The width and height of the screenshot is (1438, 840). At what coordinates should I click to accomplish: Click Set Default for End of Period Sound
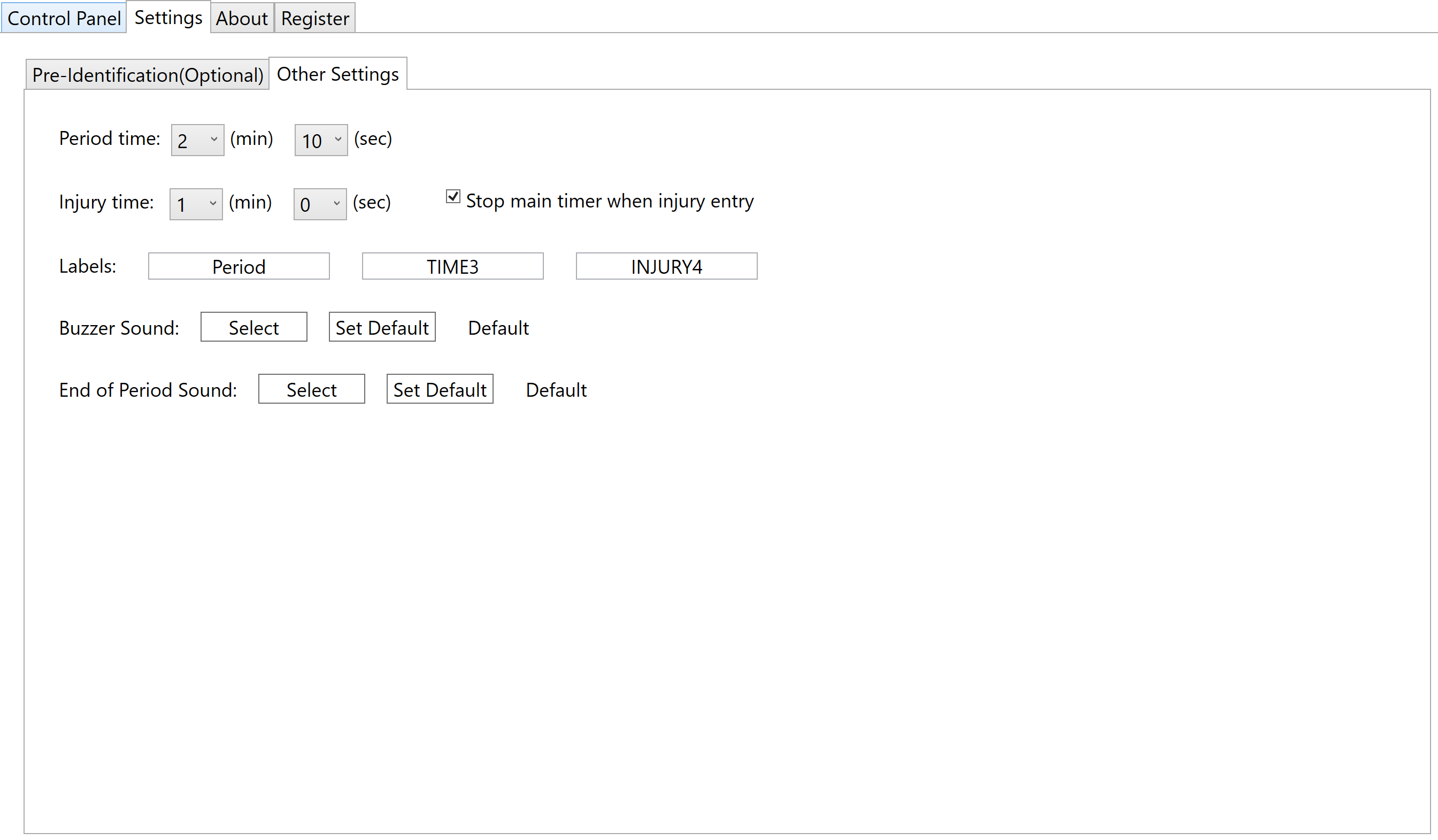[x=440, y=390]
